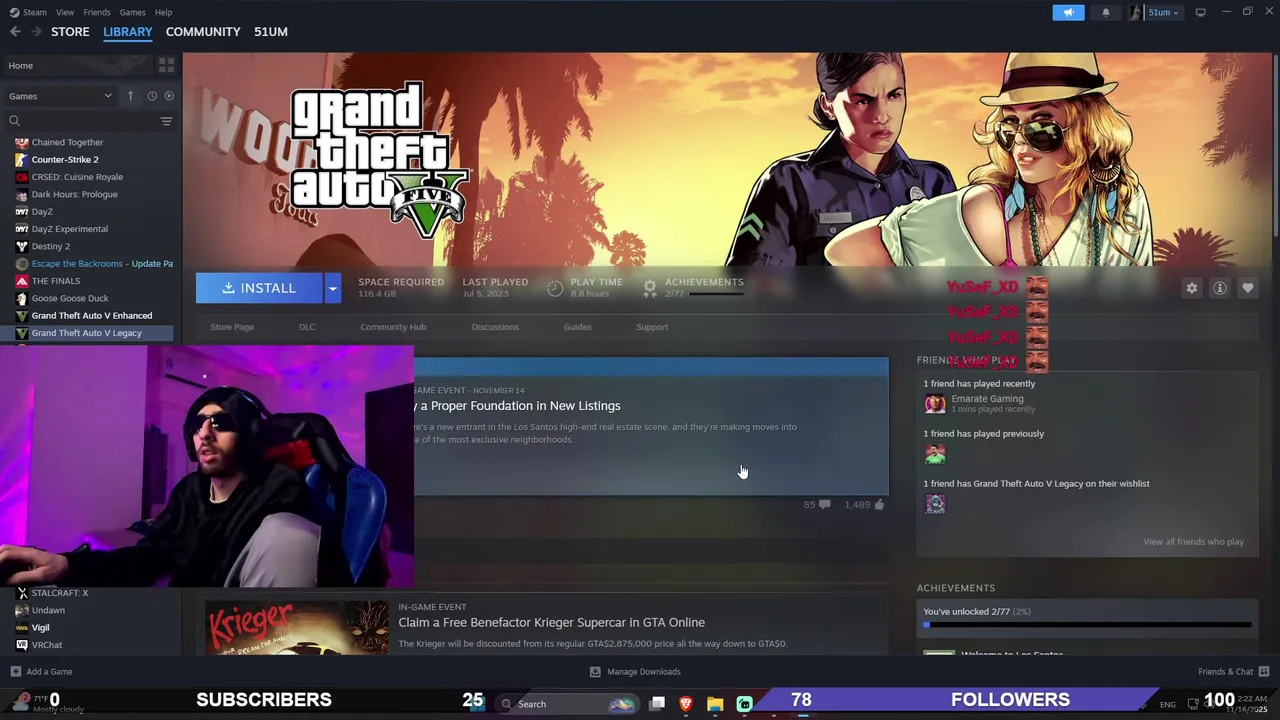Select Grand Theft Auto V Enhanced
1280x720 pixels.
(92, 315)
